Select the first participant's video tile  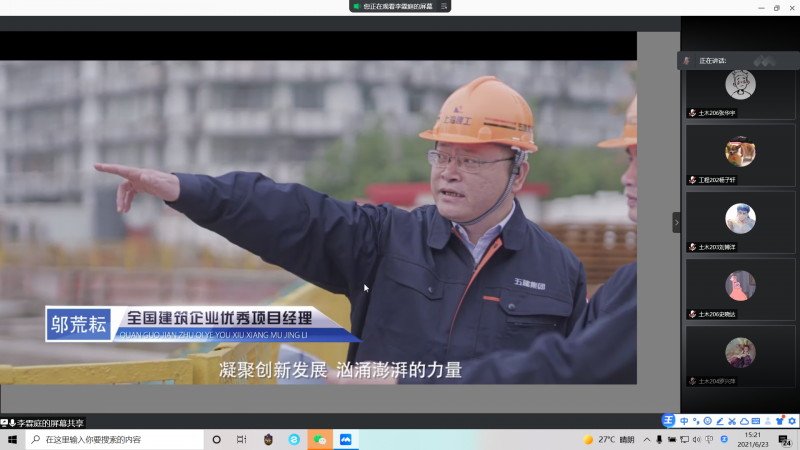point(740,85)
